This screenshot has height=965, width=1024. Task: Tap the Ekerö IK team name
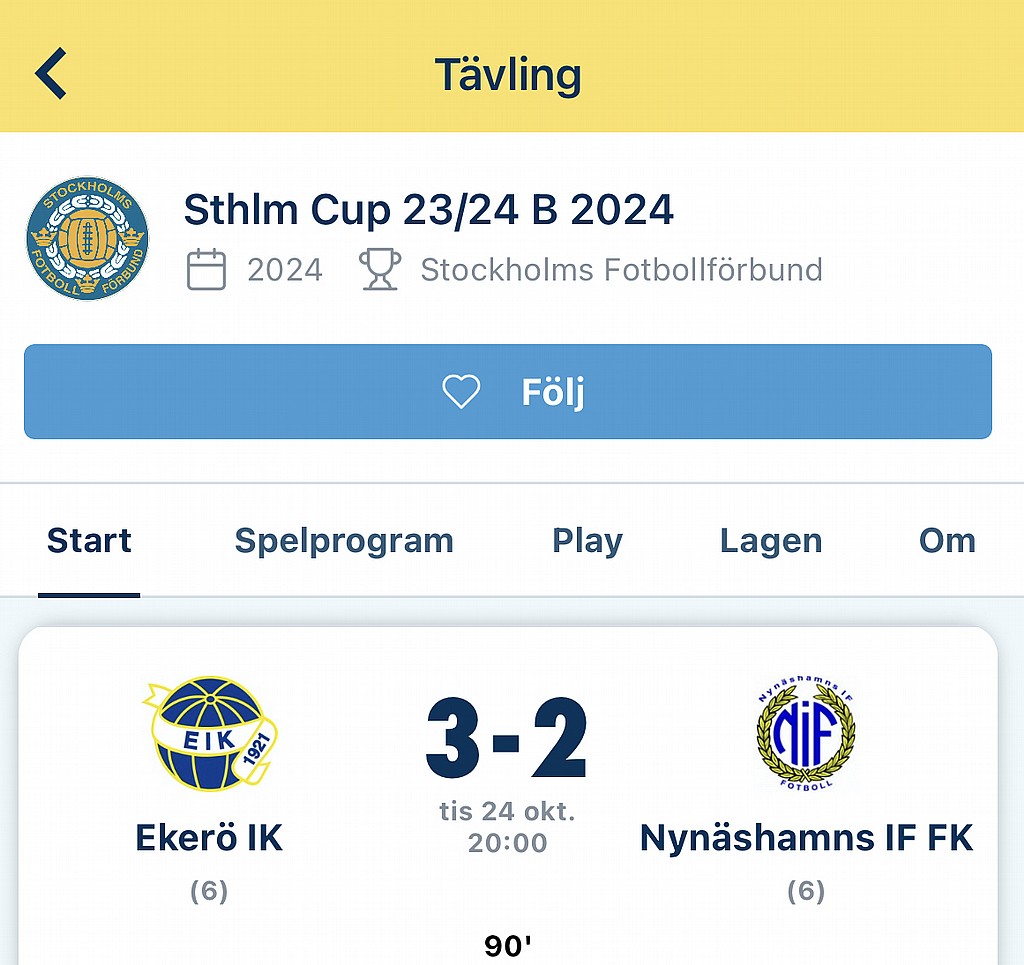click(x=209, y=838)
